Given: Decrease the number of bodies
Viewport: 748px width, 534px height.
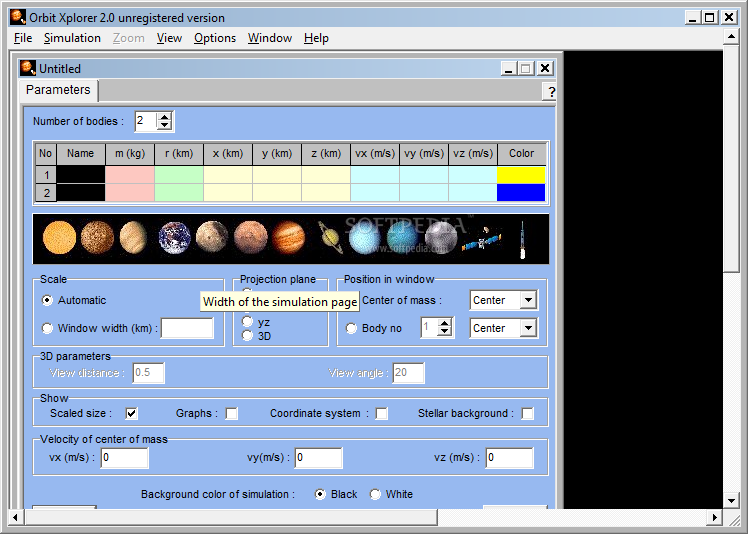Looking at the screenshot, I should click(165, 125).
